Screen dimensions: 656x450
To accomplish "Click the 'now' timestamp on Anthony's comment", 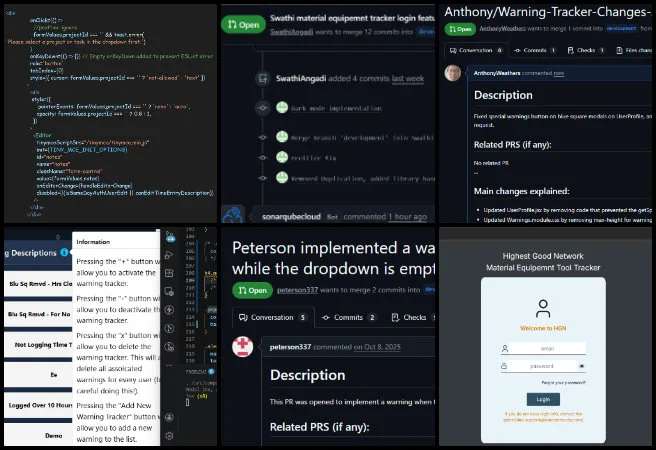I will 559,73.
